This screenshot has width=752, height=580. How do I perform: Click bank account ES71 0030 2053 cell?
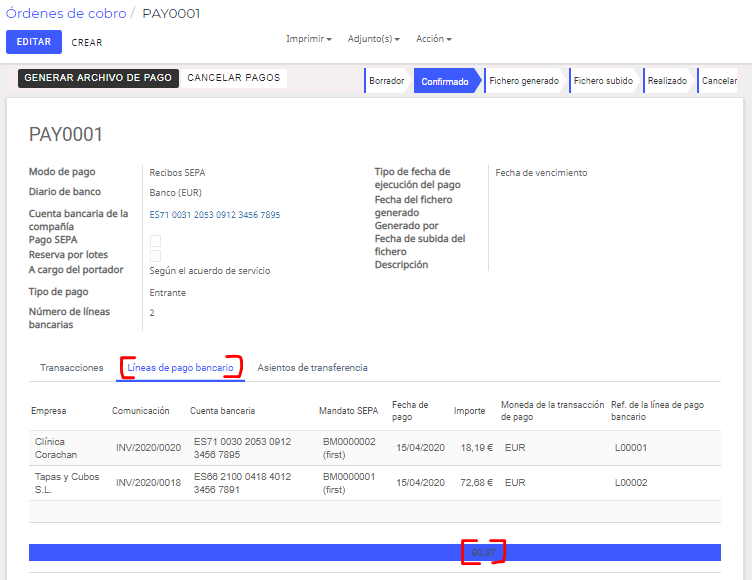click(x=242, y=448)
